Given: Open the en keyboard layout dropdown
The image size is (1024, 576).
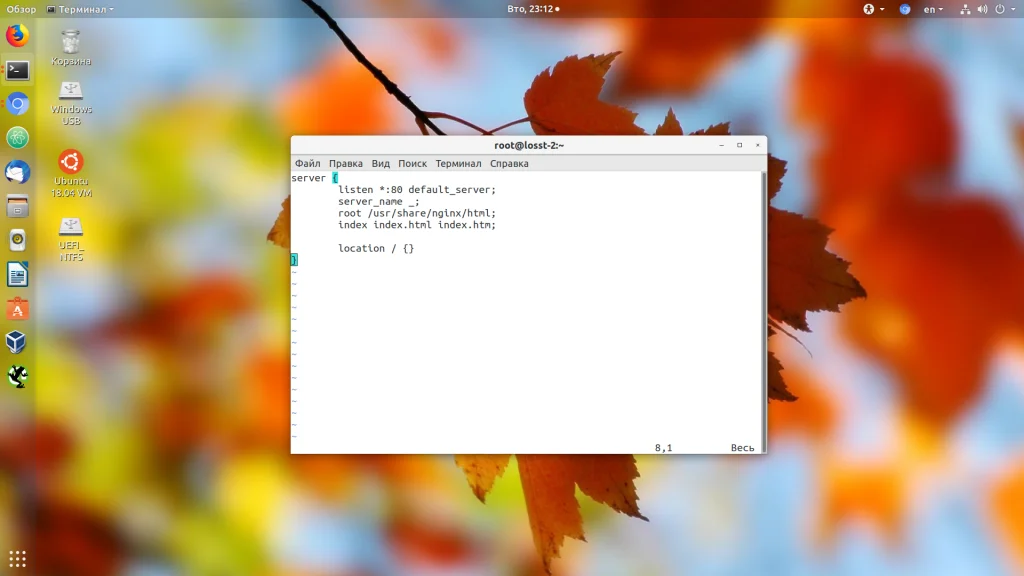Looking at the screenshot, I should [x=933, y=9].
